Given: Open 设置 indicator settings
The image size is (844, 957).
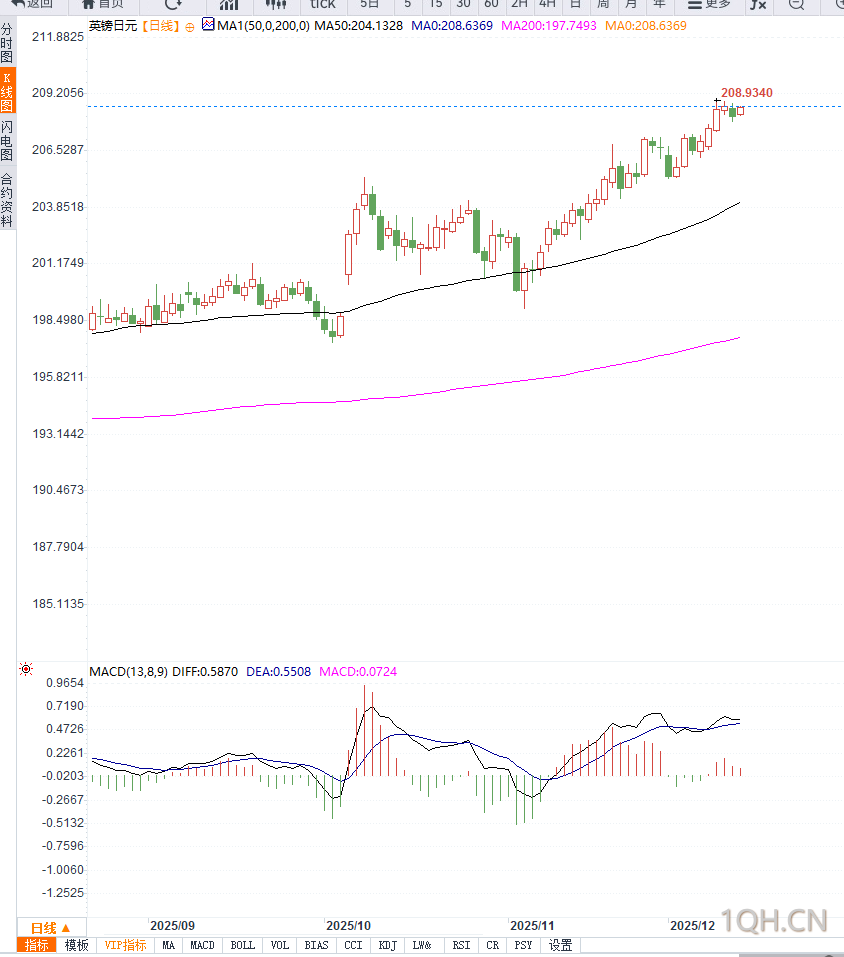Looking at the screenshot, I should [560, 945].
